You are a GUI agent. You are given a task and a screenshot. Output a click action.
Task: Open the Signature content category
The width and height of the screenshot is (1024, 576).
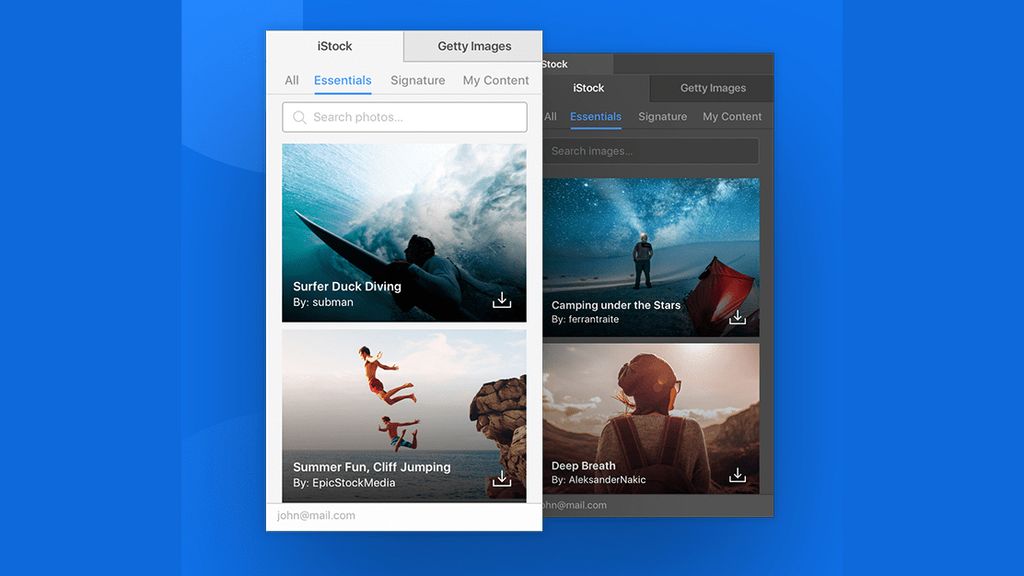point(417,80)
